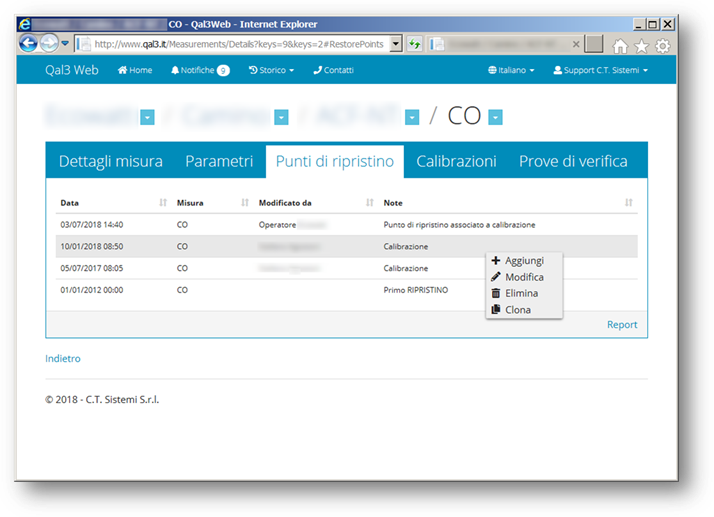This screenshot has height=517, width=714.
Task: Switch to the Calibrazioni tab
Action: coord(456,161)
